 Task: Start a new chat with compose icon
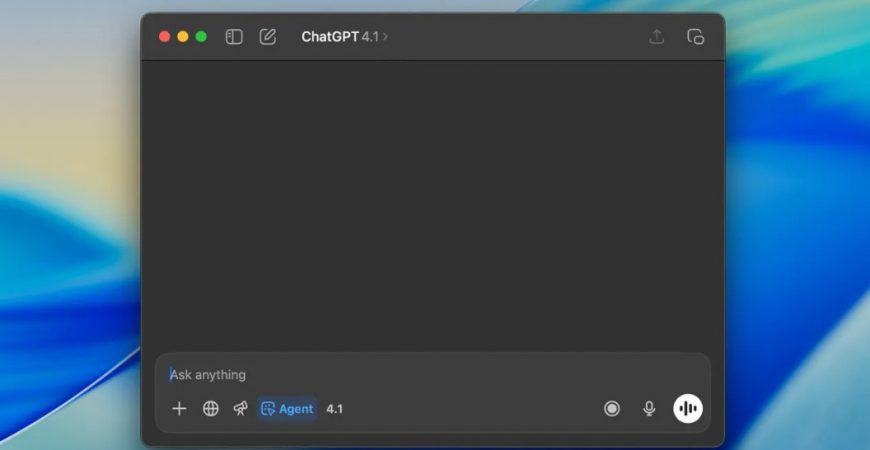coord(268,37)
